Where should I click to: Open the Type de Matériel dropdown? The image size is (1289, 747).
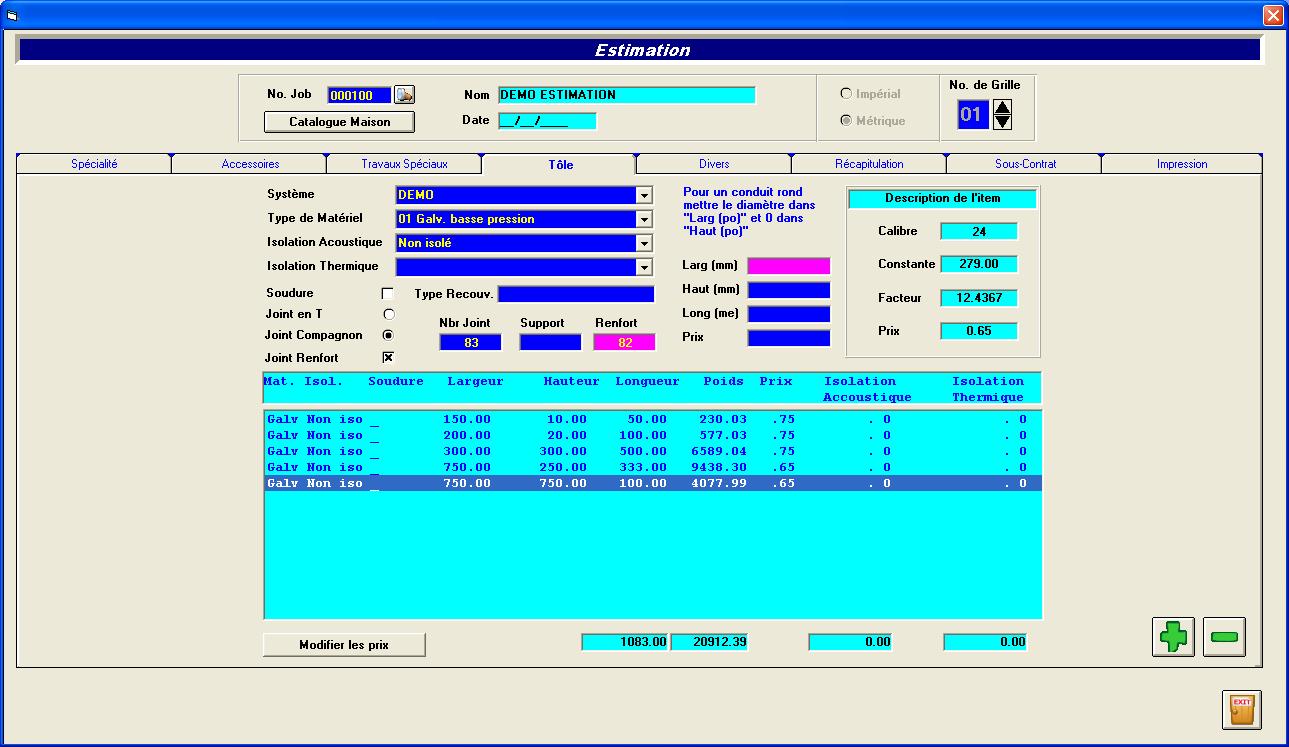644,220
